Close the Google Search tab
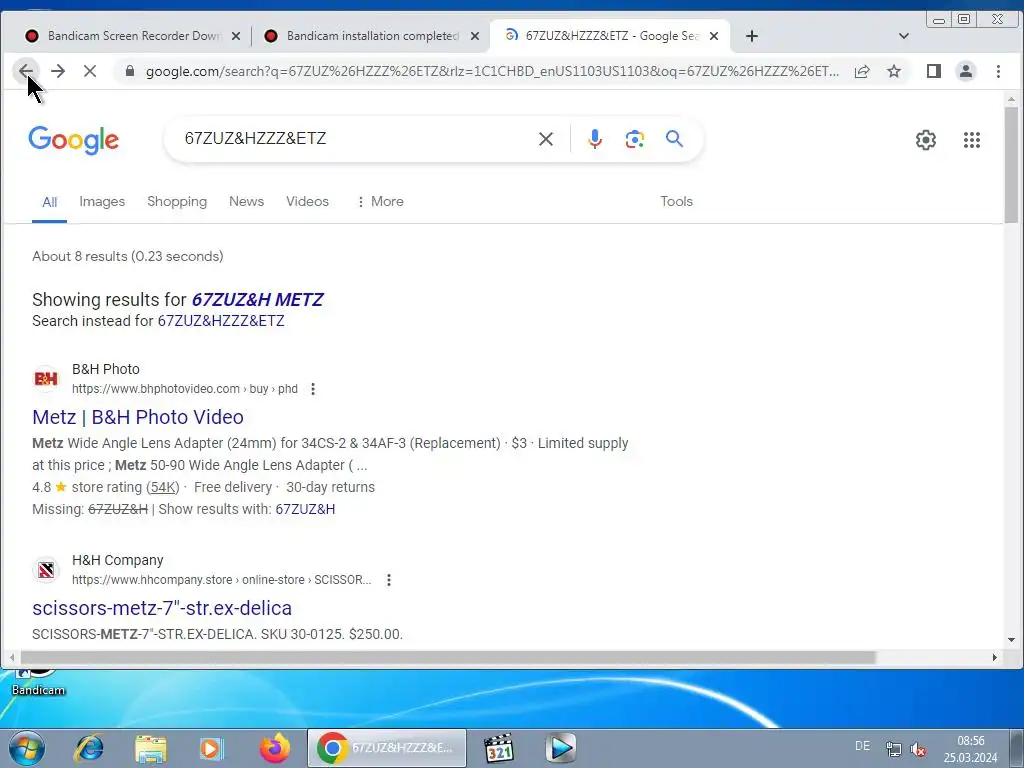Screen dimensions: 1024x768 click(x=714, y=36)
